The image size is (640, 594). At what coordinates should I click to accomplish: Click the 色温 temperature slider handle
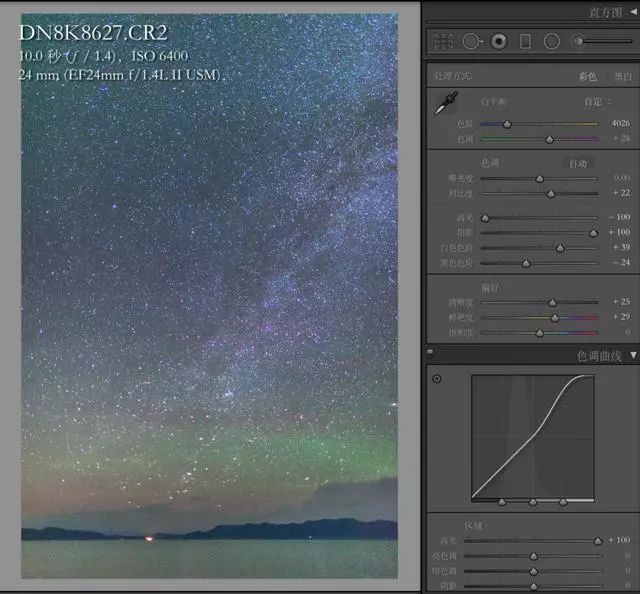point(507,124)
